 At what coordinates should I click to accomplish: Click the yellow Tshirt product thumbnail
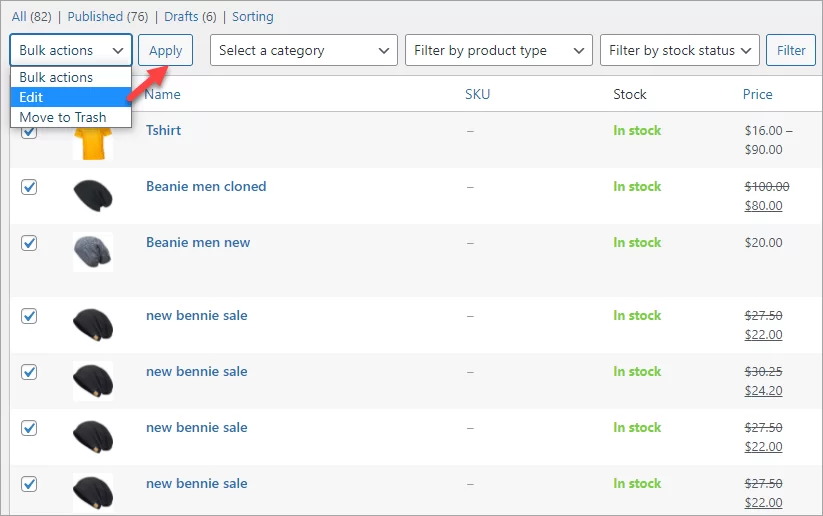[92, 141]
